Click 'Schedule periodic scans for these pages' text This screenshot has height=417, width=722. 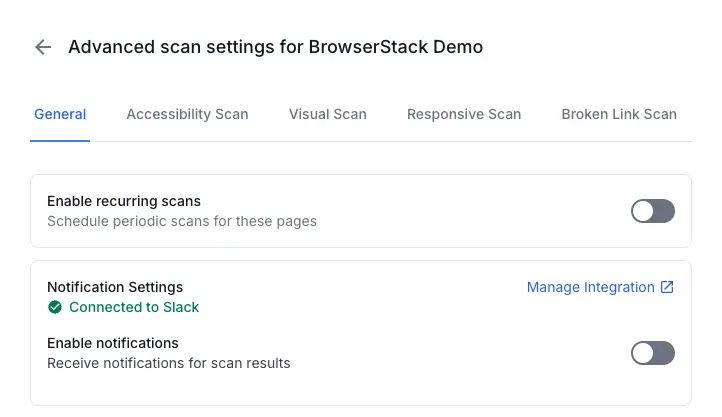(182, 221)
